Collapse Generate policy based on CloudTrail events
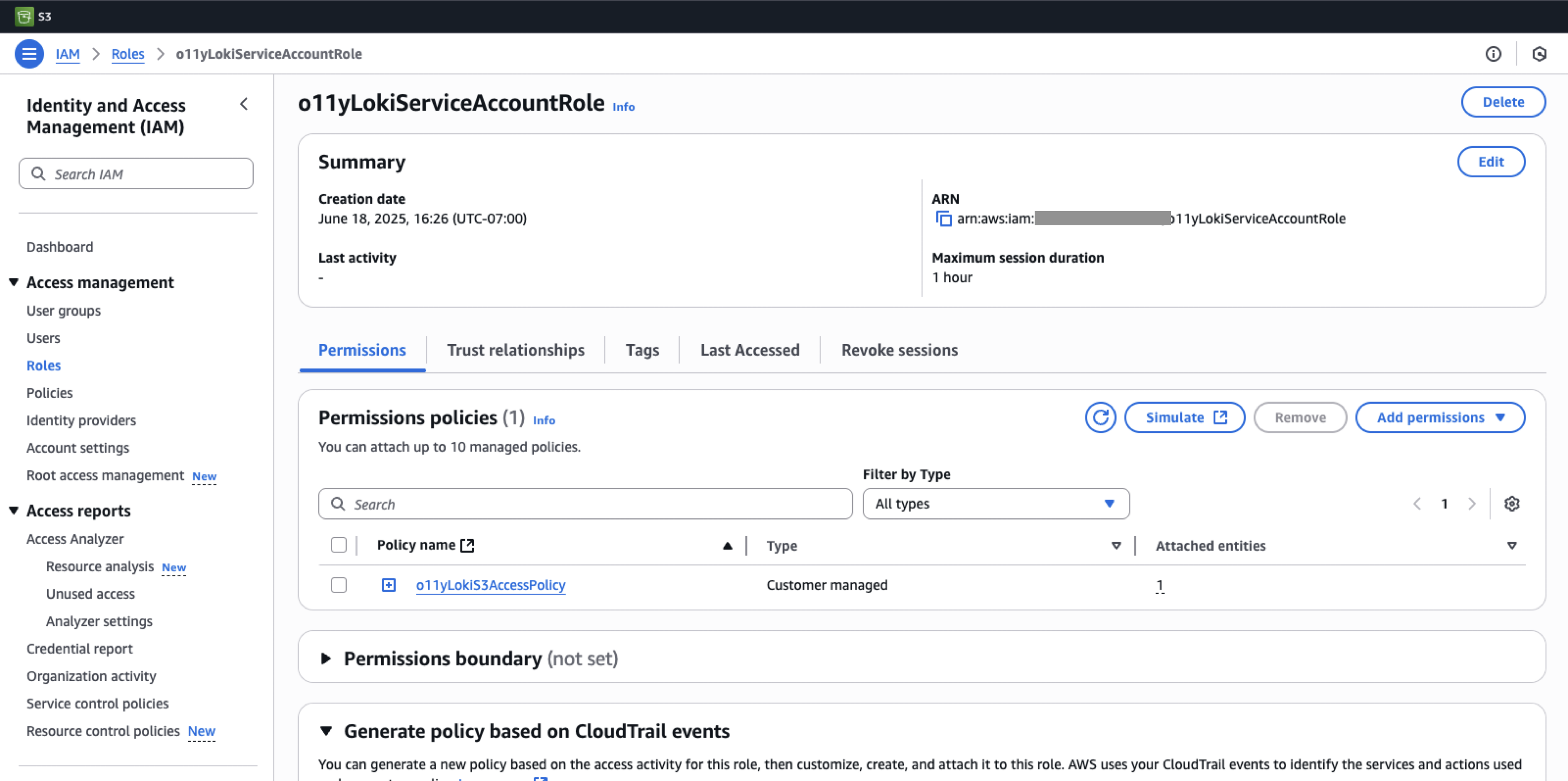The width and height of the screenshot is (1568, 781). pos(326,731)
